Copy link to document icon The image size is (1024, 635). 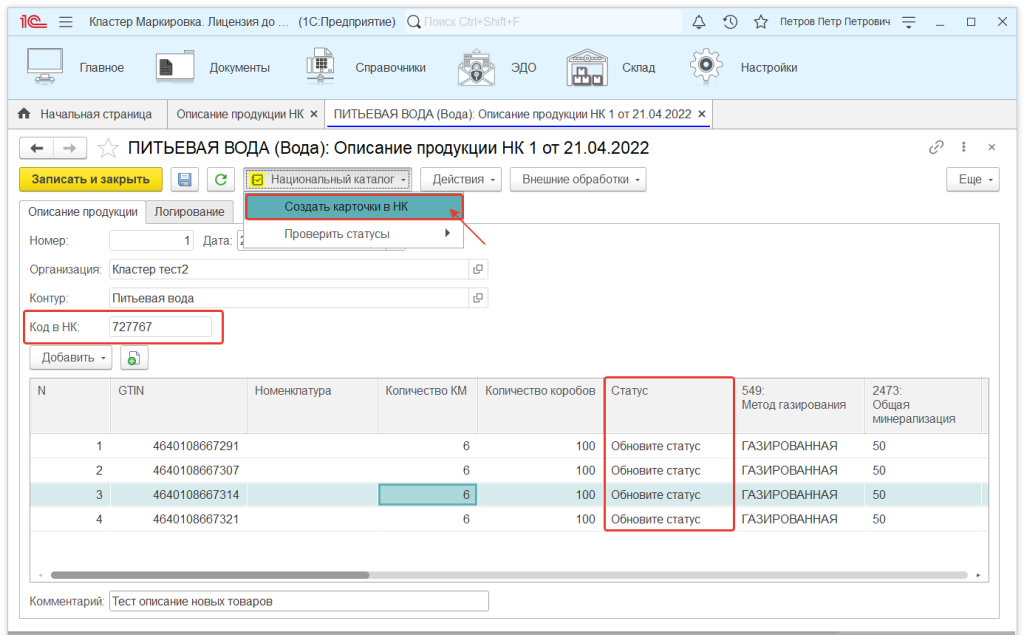(936, 148)
